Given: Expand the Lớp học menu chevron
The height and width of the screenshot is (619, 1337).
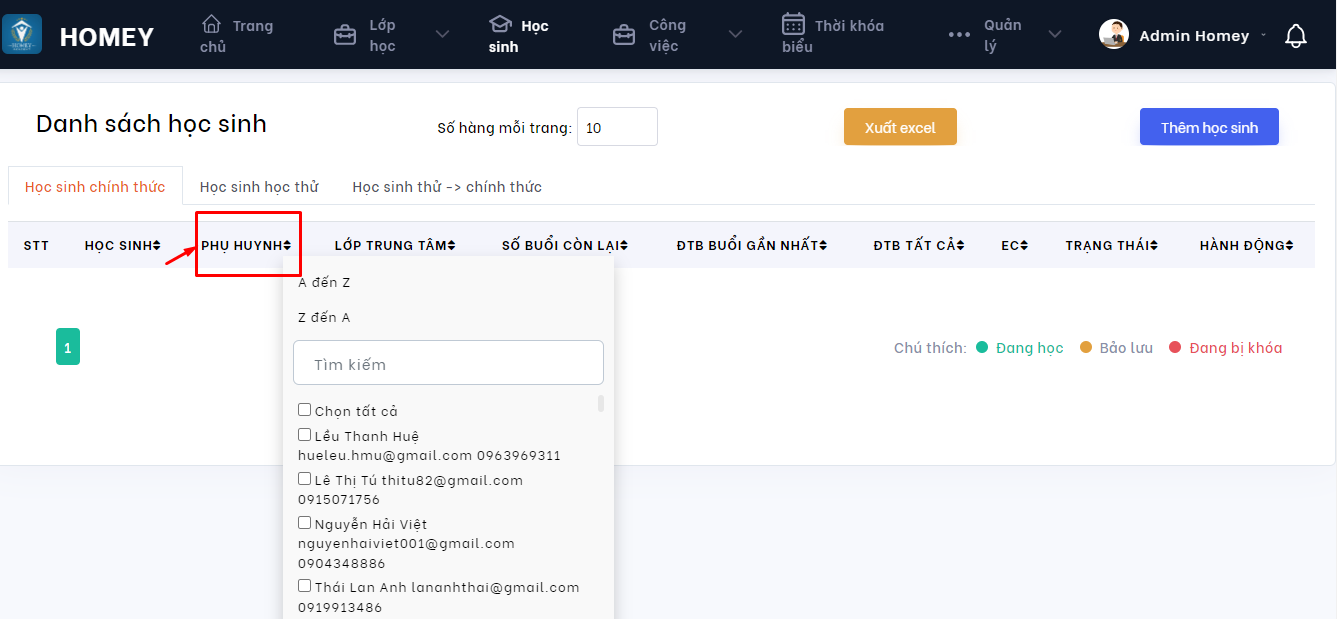Looking at the screenshot, I should pos(442,35).
